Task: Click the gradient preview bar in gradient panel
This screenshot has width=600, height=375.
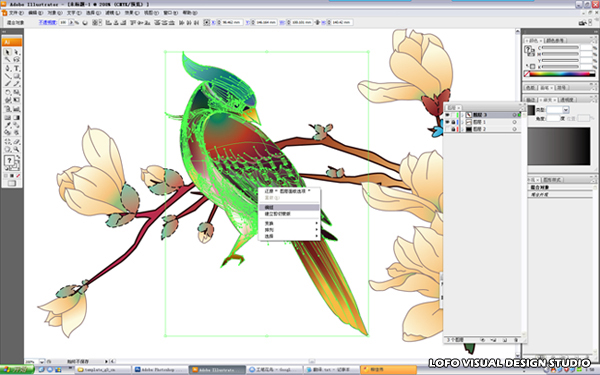Action: [x=559, y=147]
